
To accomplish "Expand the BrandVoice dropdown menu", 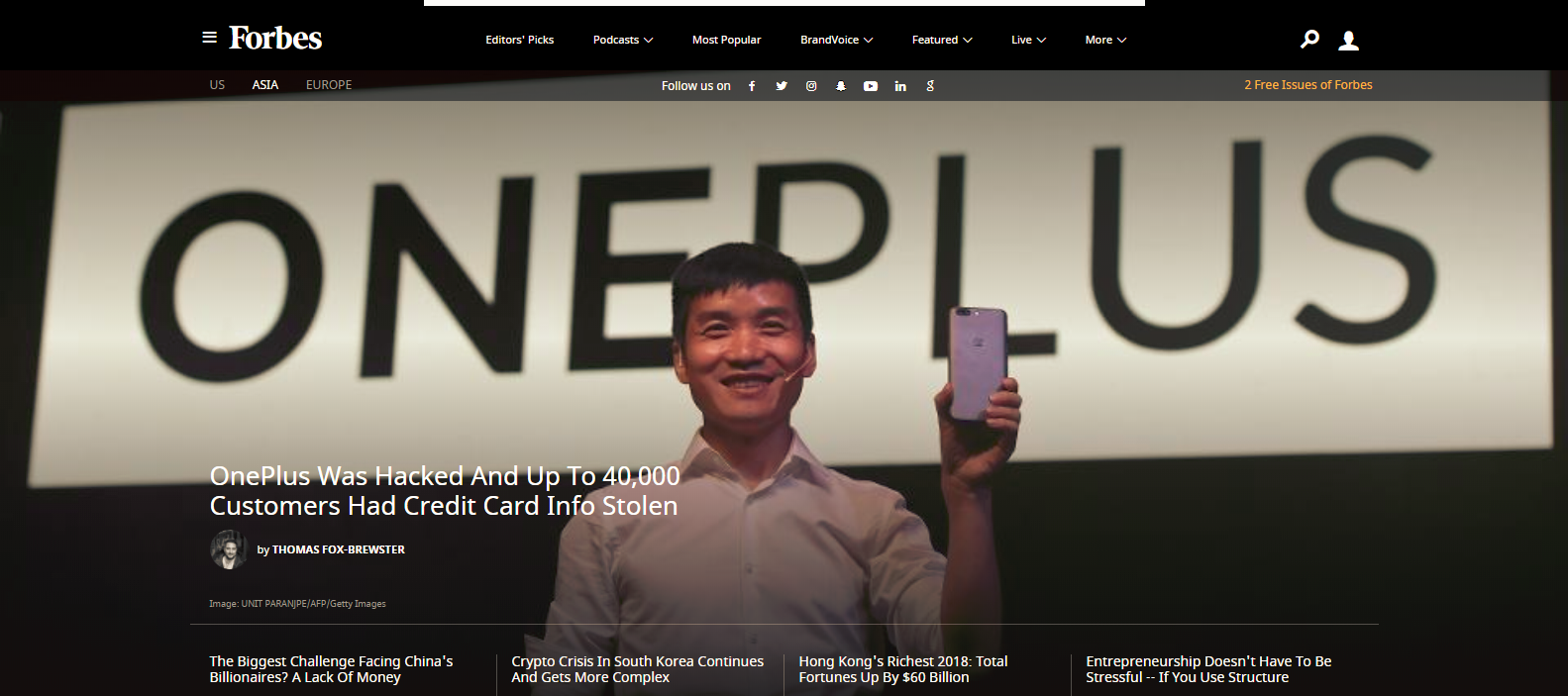I will coord(837,40).
